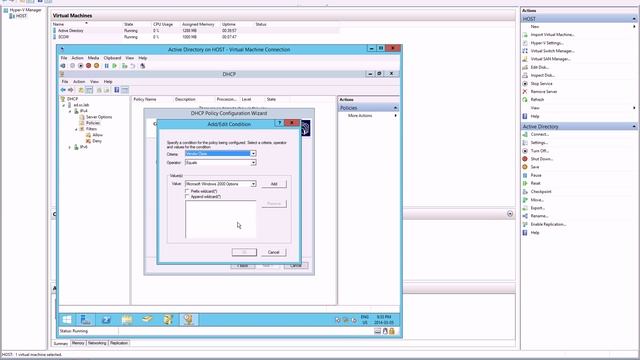Open Virtual Switch Manager in Actions pane
The width and height of the screenshot is (640, 360).
552,51
